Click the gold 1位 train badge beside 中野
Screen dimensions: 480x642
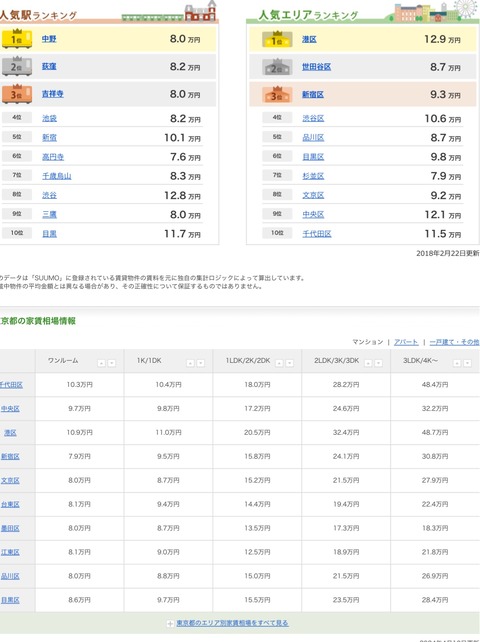coord(17,39)
